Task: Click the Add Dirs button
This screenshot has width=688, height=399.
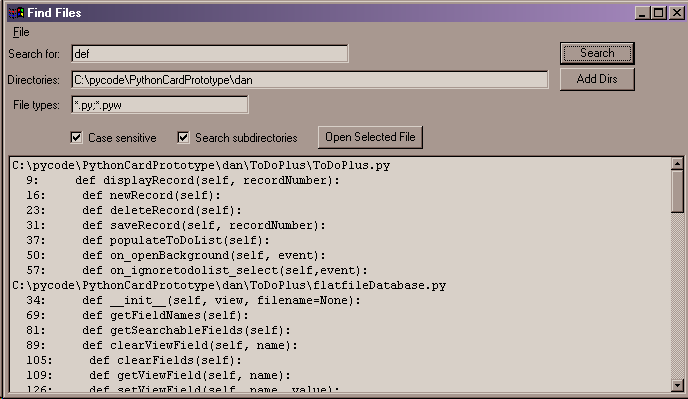Action: click(x=597, y=79)
